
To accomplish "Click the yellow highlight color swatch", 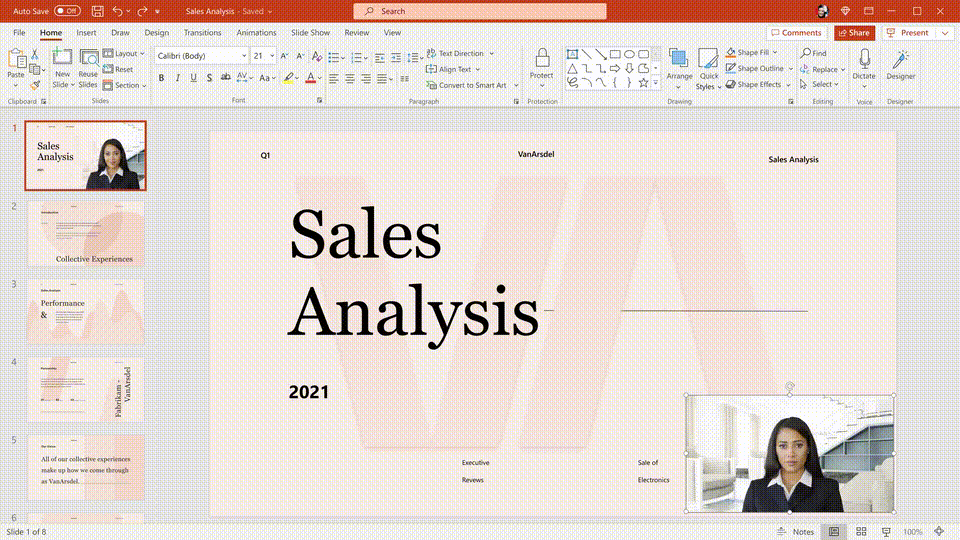I will pyautogui.click(x=288, y=78).
